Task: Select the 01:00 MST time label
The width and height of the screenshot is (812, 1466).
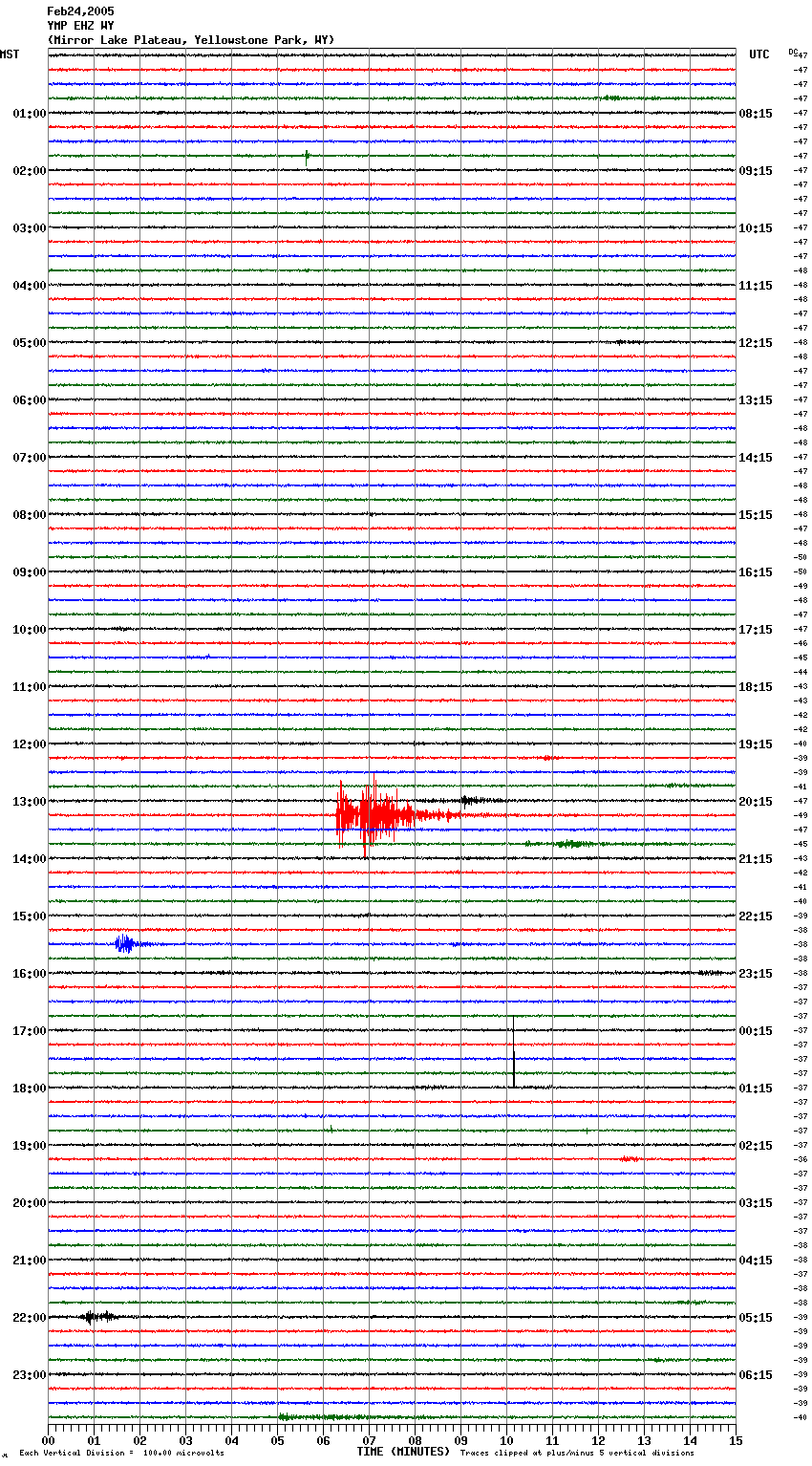Action: (30, 114)
